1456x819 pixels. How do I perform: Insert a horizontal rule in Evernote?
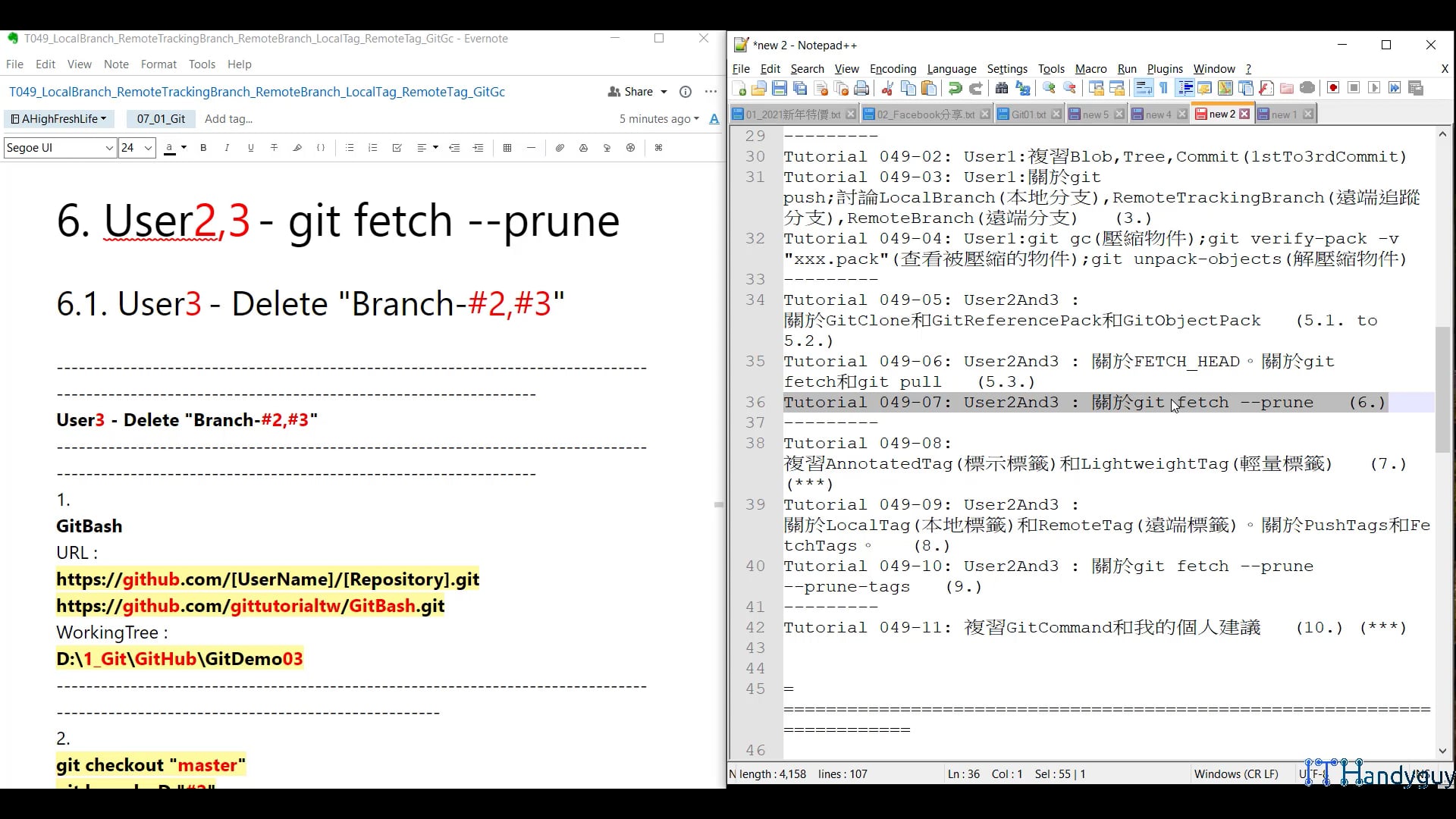pyautogui.click(x=531, y=148)
